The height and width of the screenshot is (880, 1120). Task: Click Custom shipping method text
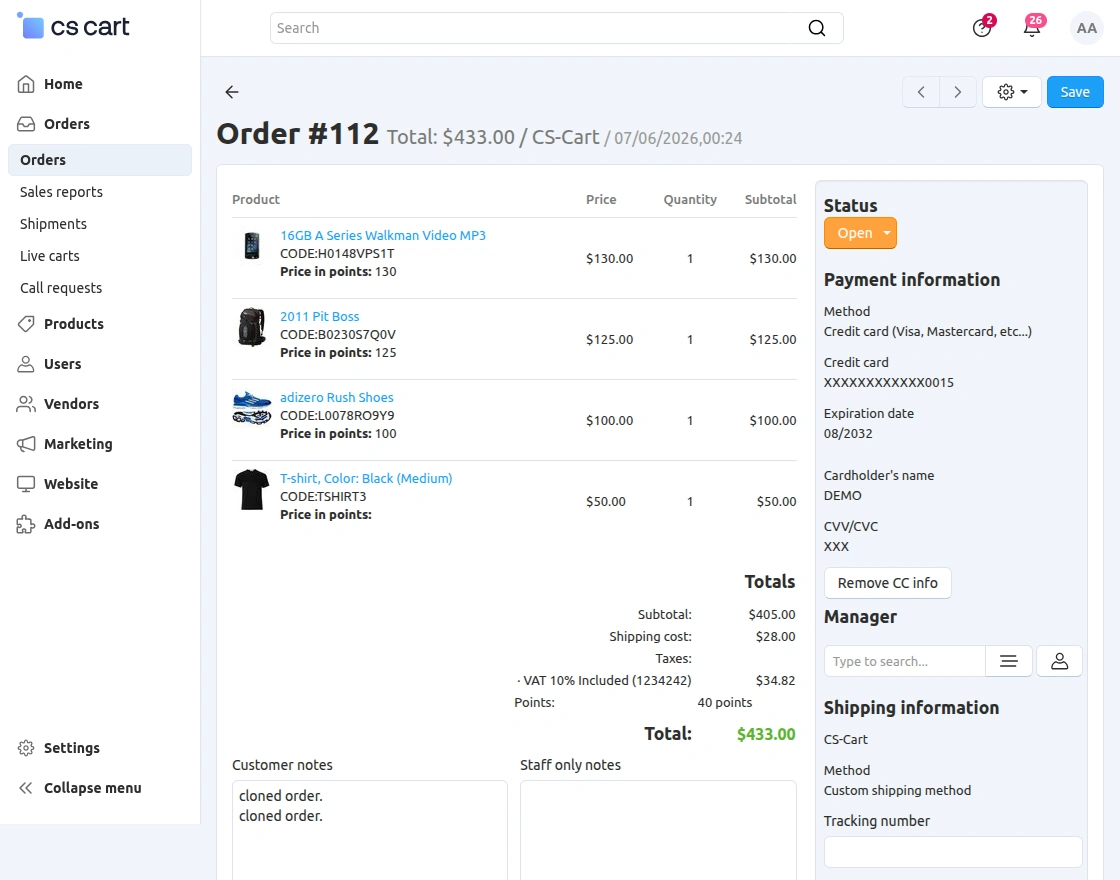pos(897,791)
